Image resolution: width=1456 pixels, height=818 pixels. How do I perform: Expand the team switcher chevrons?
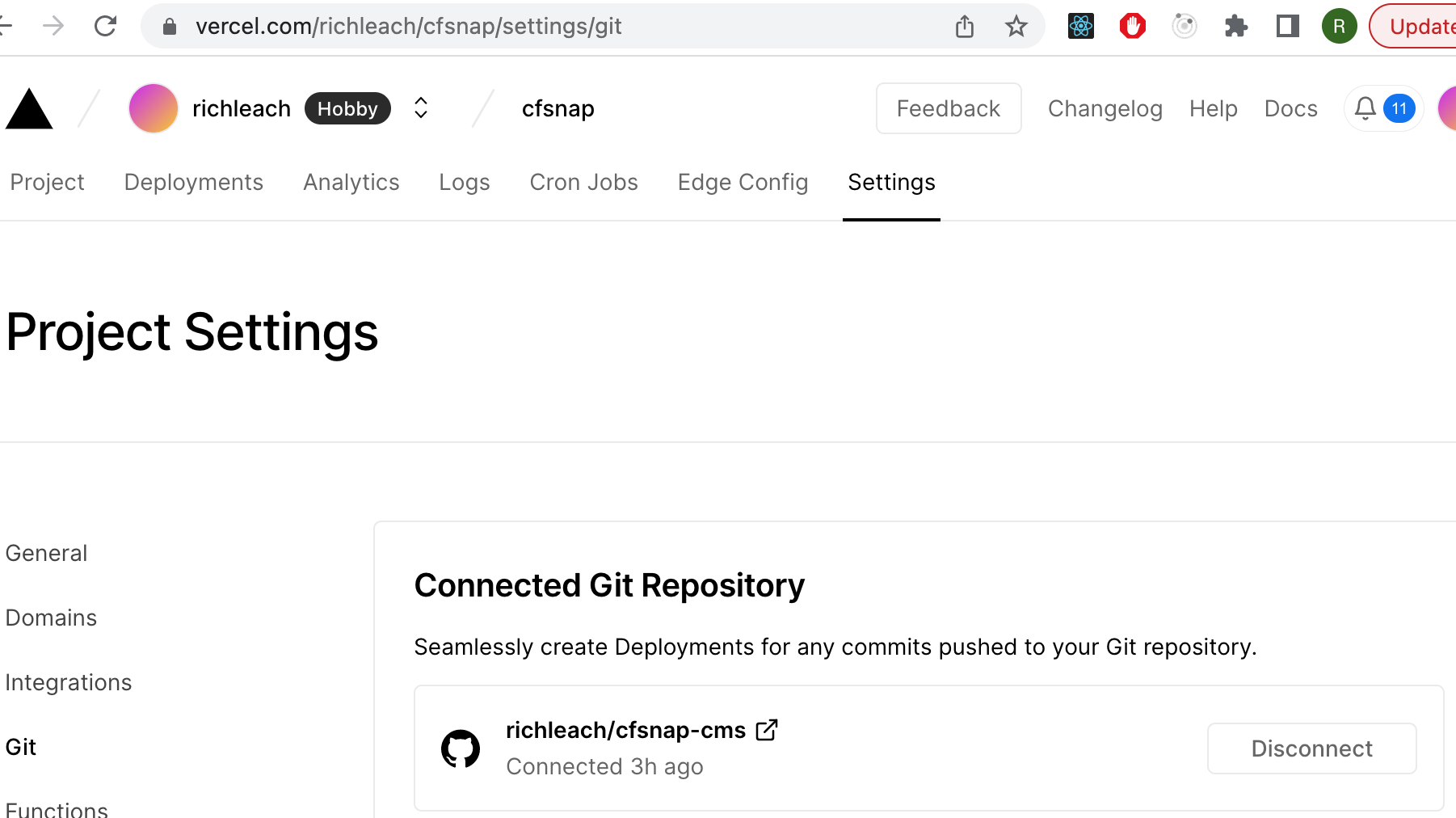421,108
